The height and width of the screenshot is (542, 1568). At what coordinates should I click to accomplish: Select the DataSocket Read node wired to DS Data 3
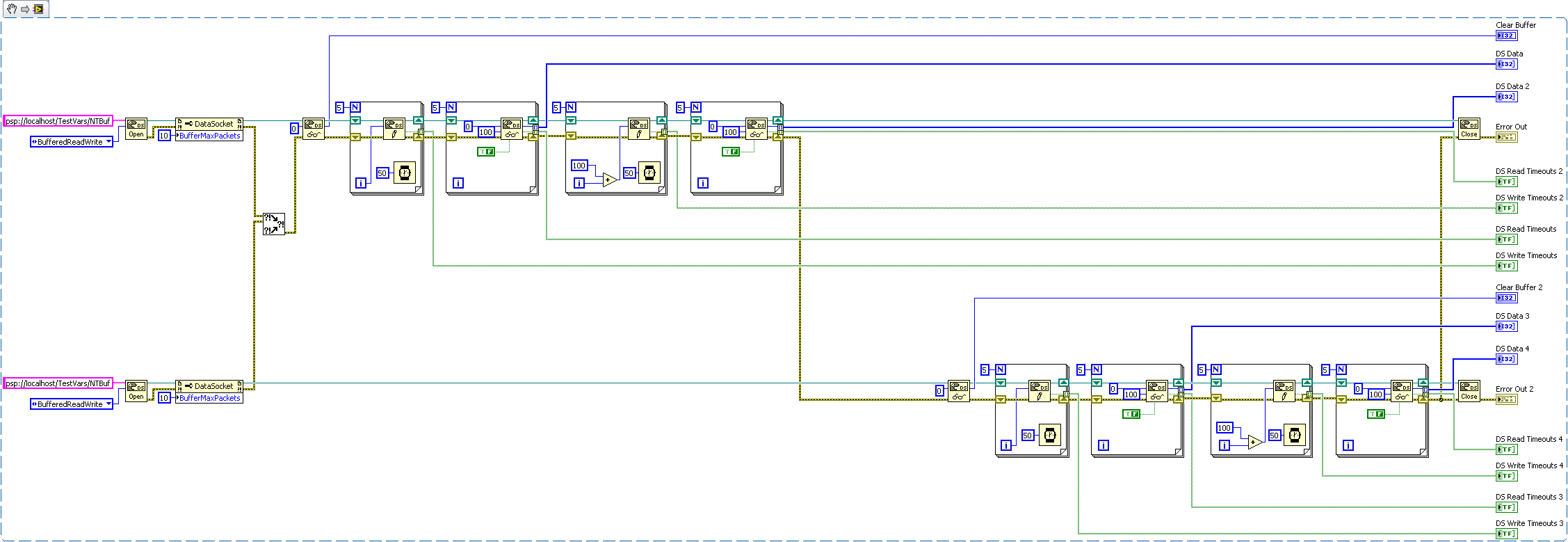[1157, 391]
